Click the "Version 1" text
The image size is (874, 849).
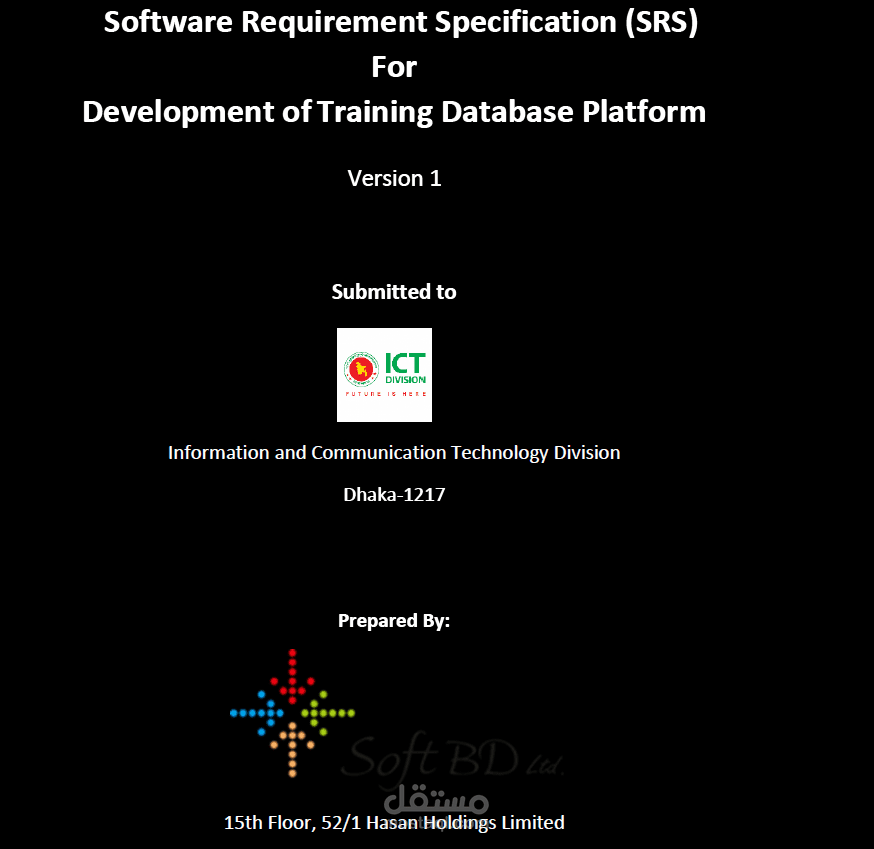394,178
